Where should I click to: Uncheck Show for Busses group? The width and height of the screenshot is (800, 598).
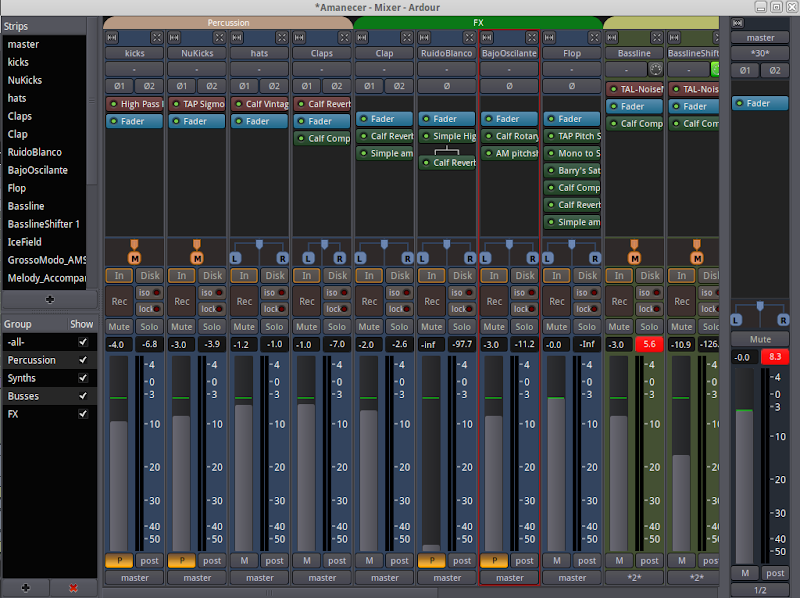(x=83, y=395)
